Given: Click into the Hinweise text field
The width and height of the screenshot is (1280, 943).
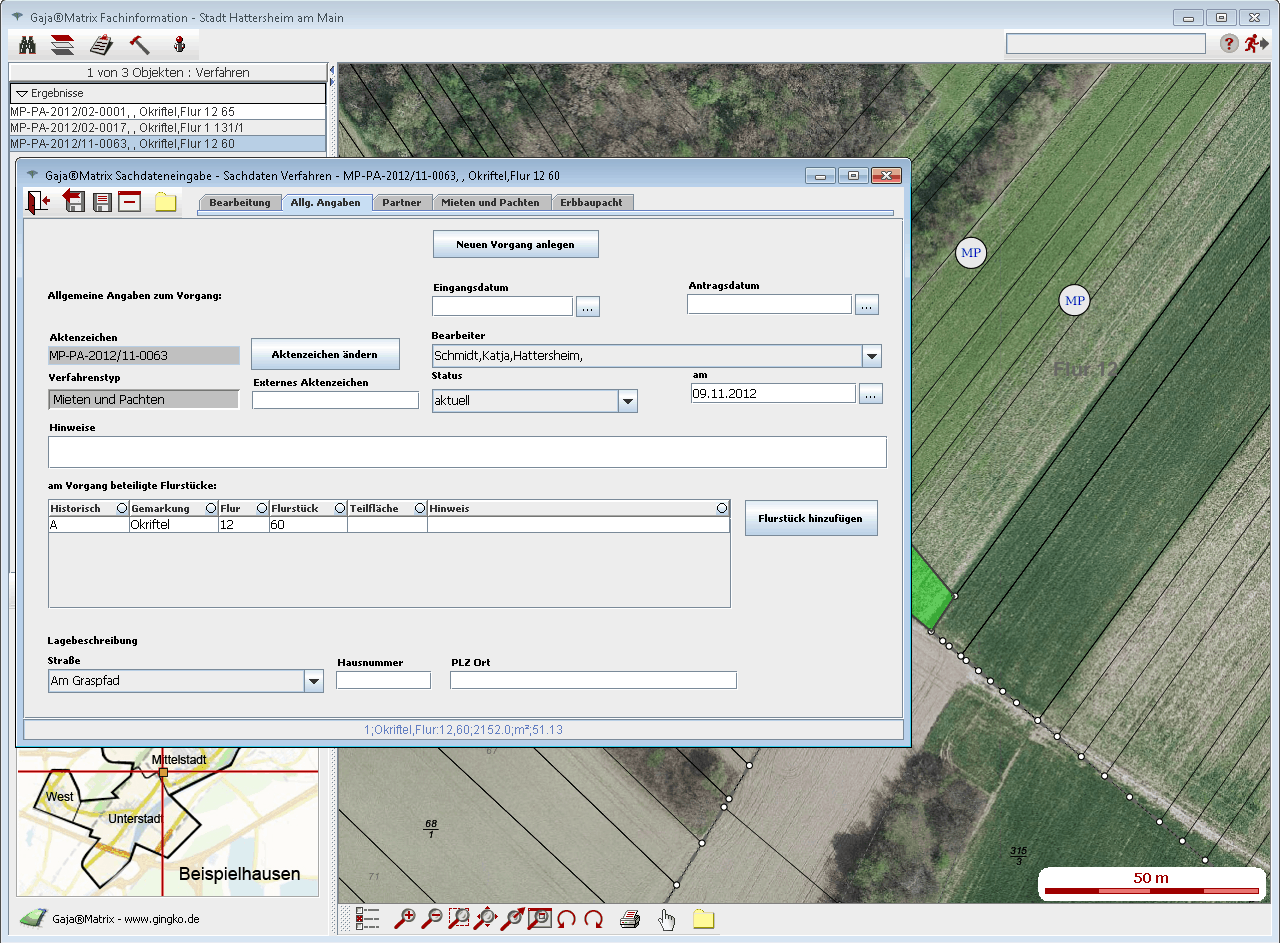Looking at the screenshot, I should [x=467, y=452].
